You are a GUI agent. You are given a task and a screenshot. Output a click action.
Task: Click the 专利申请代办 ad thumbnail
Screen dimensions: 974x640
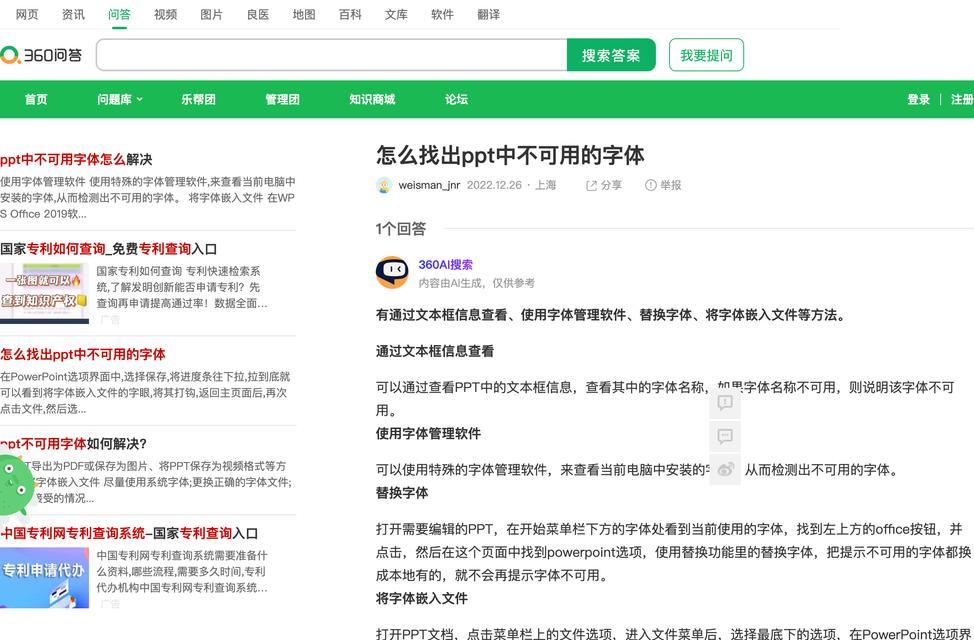(44, 577)
